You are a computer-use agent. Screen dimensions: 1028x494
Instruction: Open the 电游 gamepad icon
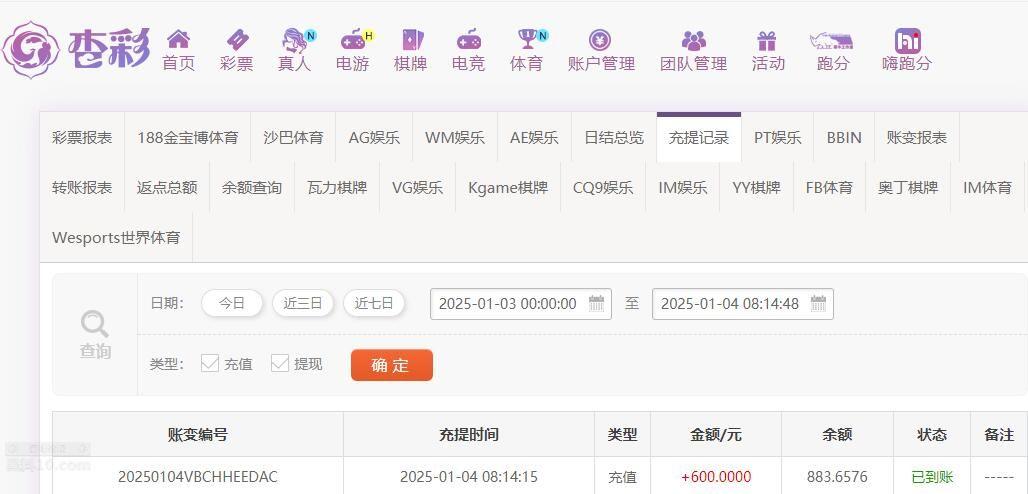[353, 40]
